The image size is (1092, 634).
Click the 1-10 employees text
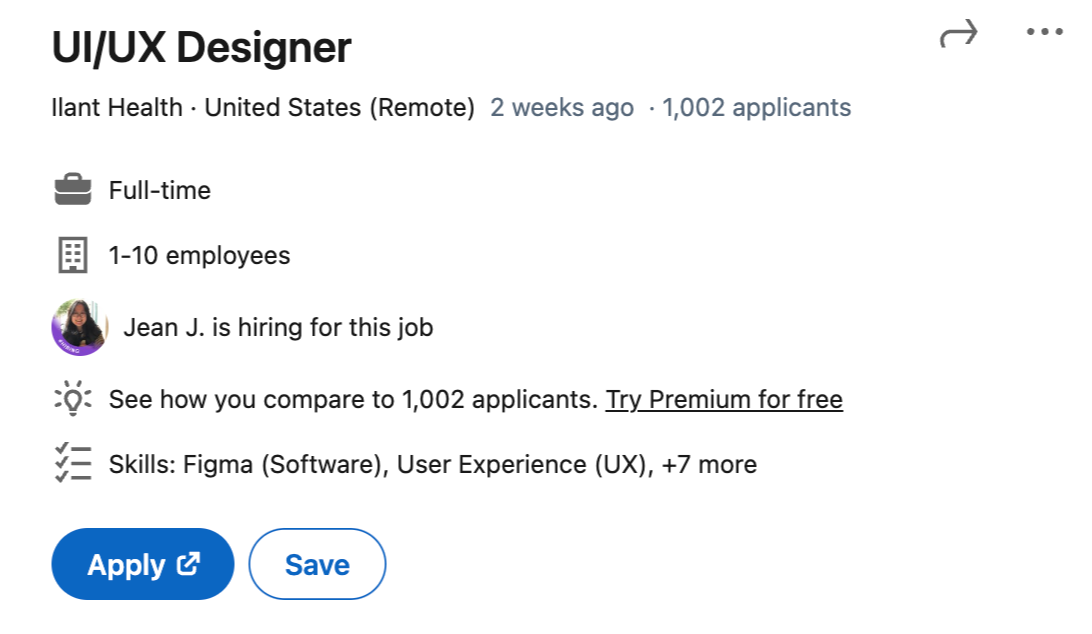tap(199, 256)
